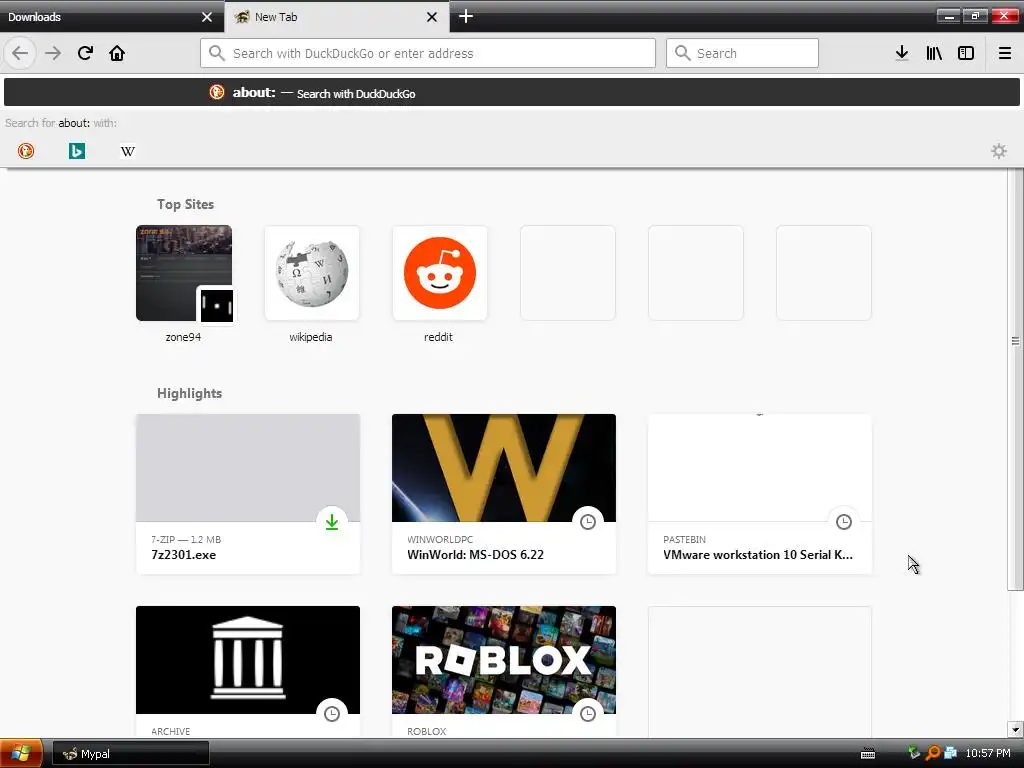1024x768 pixels.
Task: Click the magnifier tray icon
Action: tap(933, 753)
